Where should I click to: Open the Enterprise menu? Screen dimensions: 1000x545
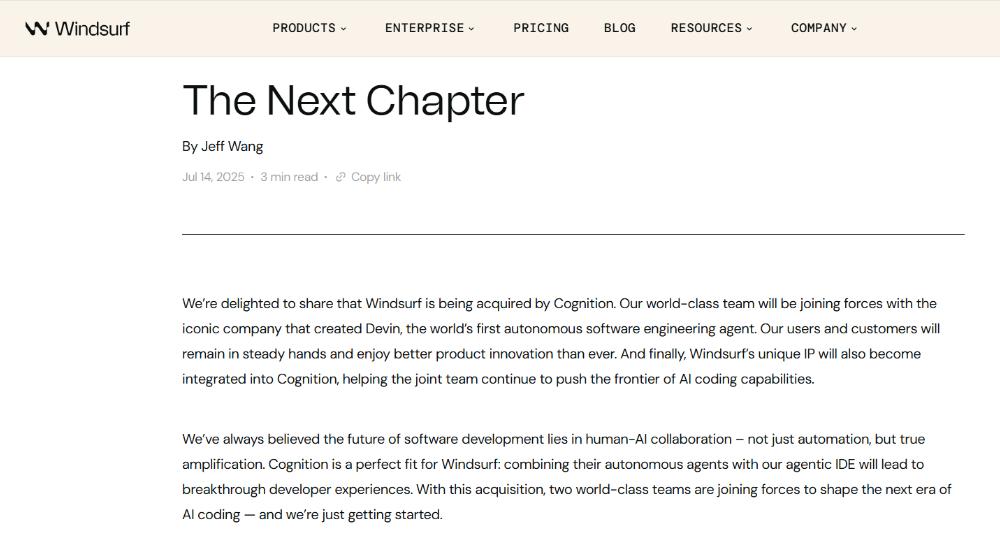coord(424,28)
